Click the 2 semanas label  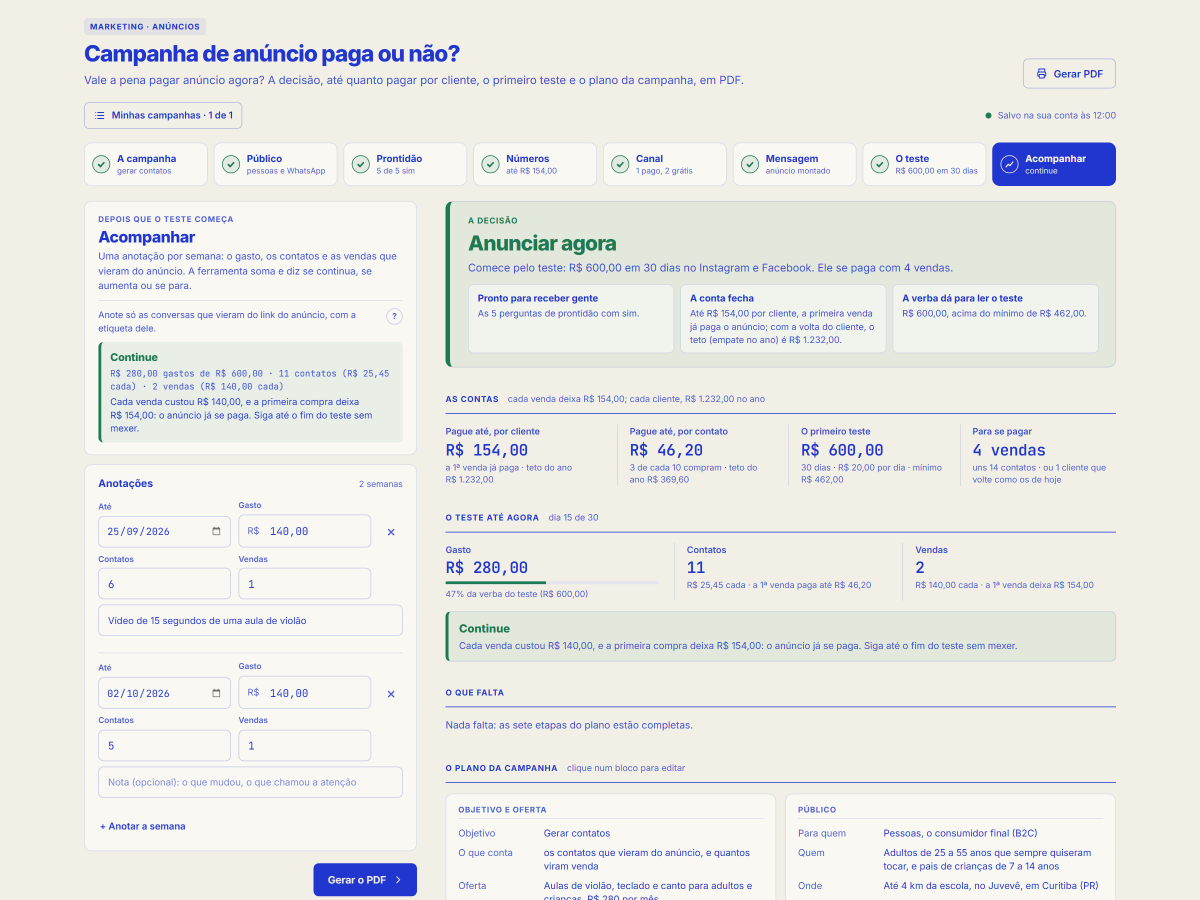pyautogui.click(x=381, y=484)
